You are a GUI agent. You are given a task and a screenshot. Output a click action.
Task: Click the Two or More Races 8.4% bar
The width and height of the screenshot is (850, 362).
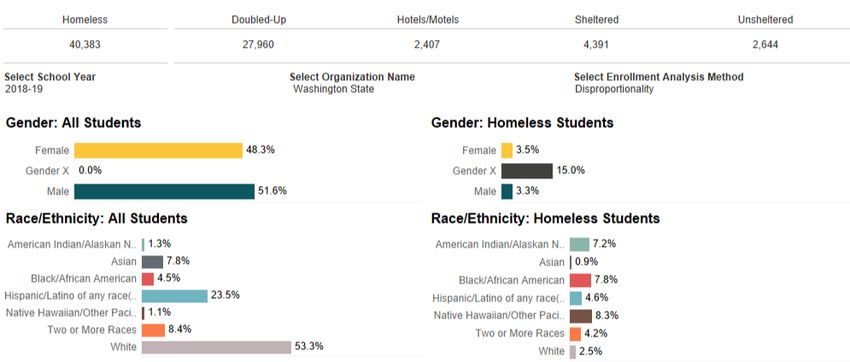153,330
